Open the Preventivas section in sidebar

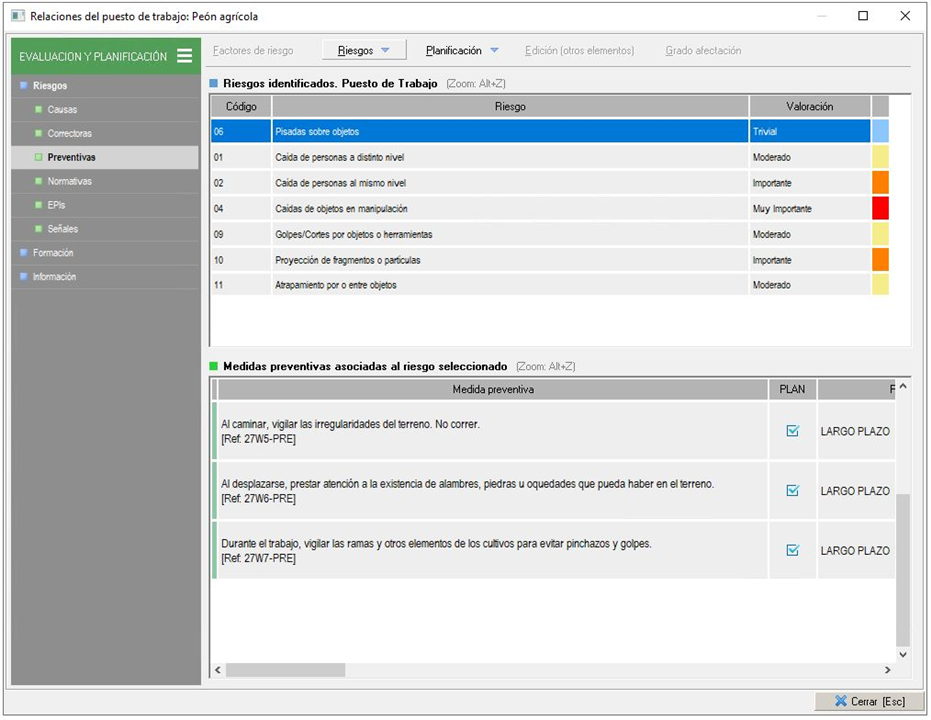(71, 157)
